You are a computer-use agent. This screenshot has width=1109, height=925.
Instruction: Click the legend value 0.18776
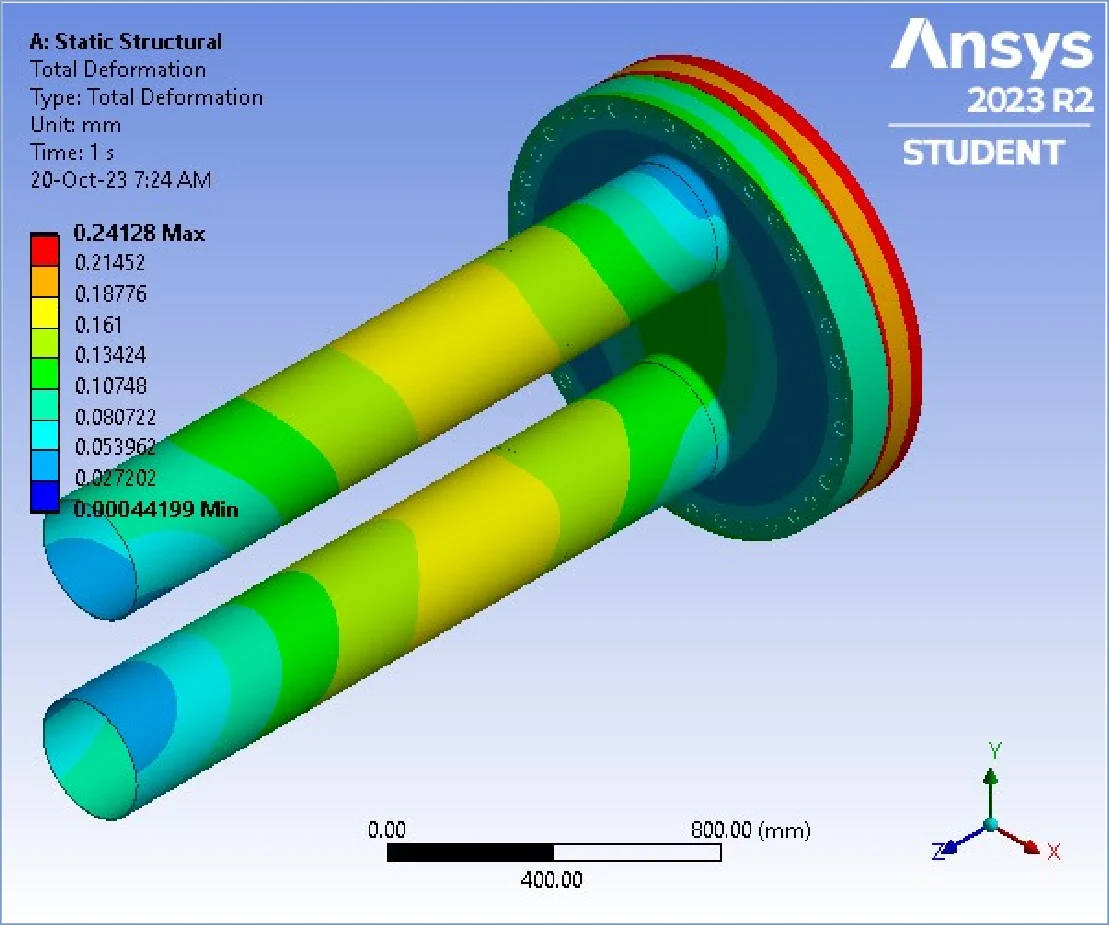tap(111, 293)
